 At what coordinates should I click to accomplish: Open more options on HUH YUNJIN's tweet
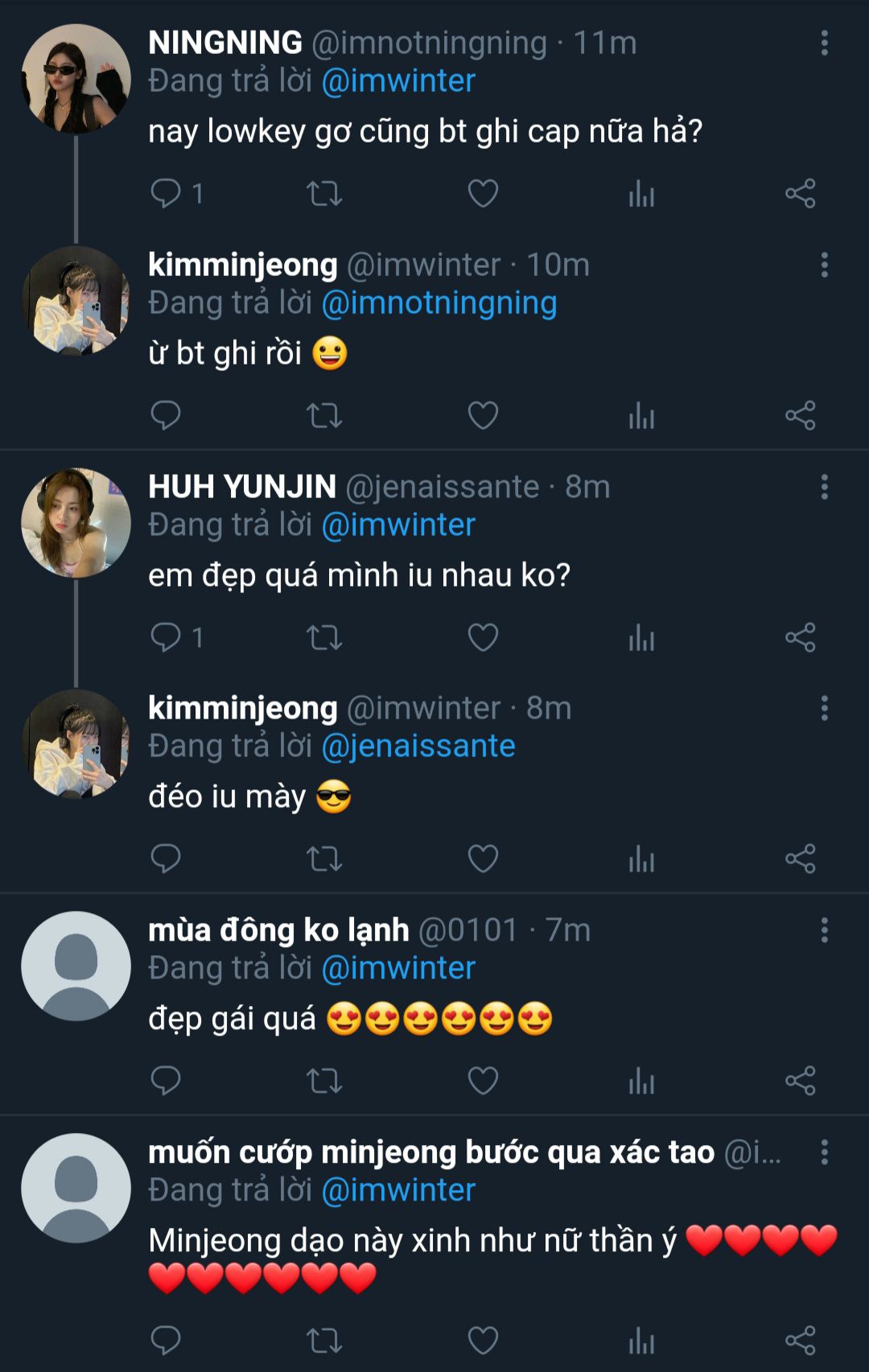(824, 487)
